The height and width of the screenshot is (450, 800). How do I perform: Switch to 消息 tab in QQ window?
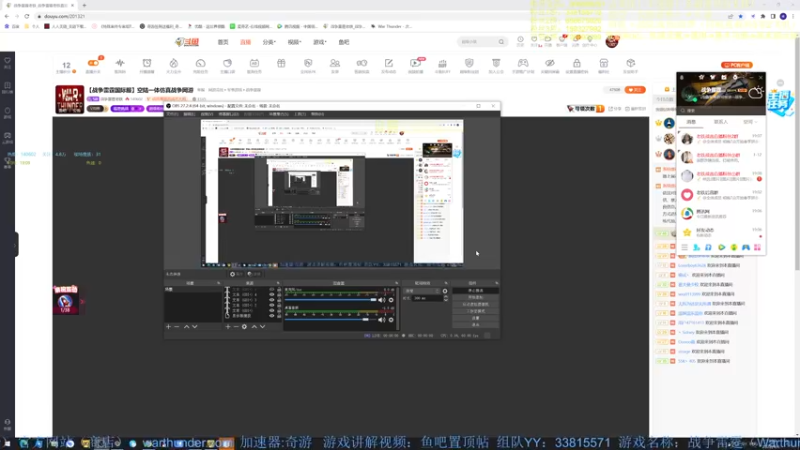[x=691, y=122]
